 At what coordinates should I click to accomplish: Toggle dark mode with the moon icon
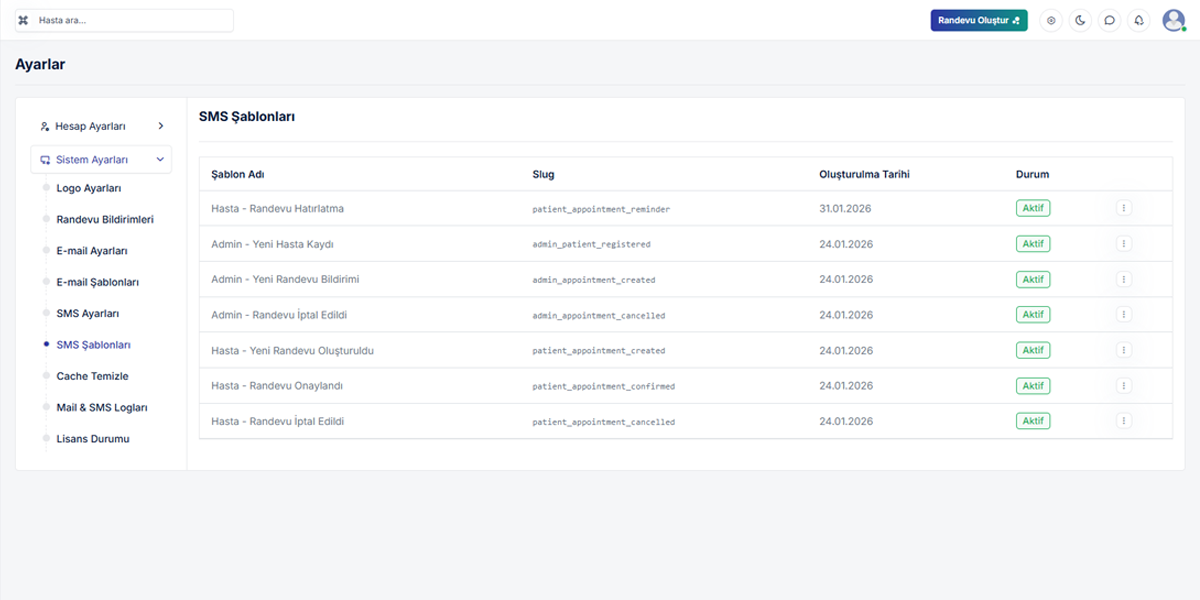[x=1080, y=20]
